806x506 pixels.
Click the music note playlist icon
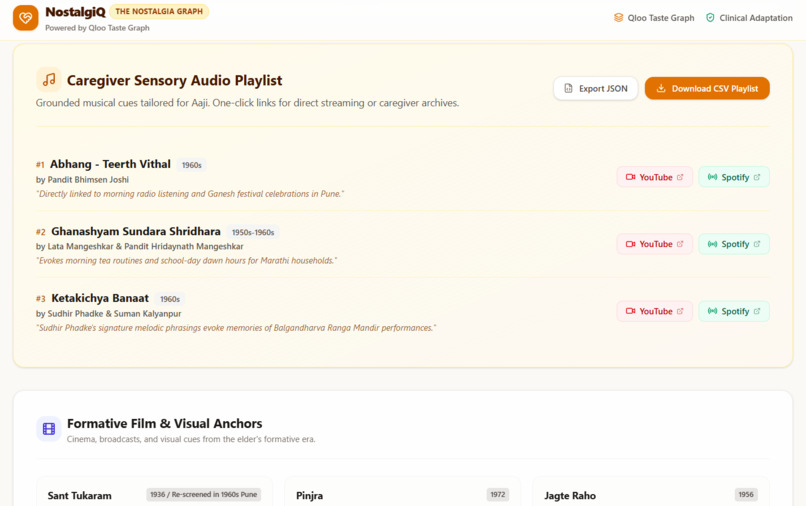click(x=49, y=80)
